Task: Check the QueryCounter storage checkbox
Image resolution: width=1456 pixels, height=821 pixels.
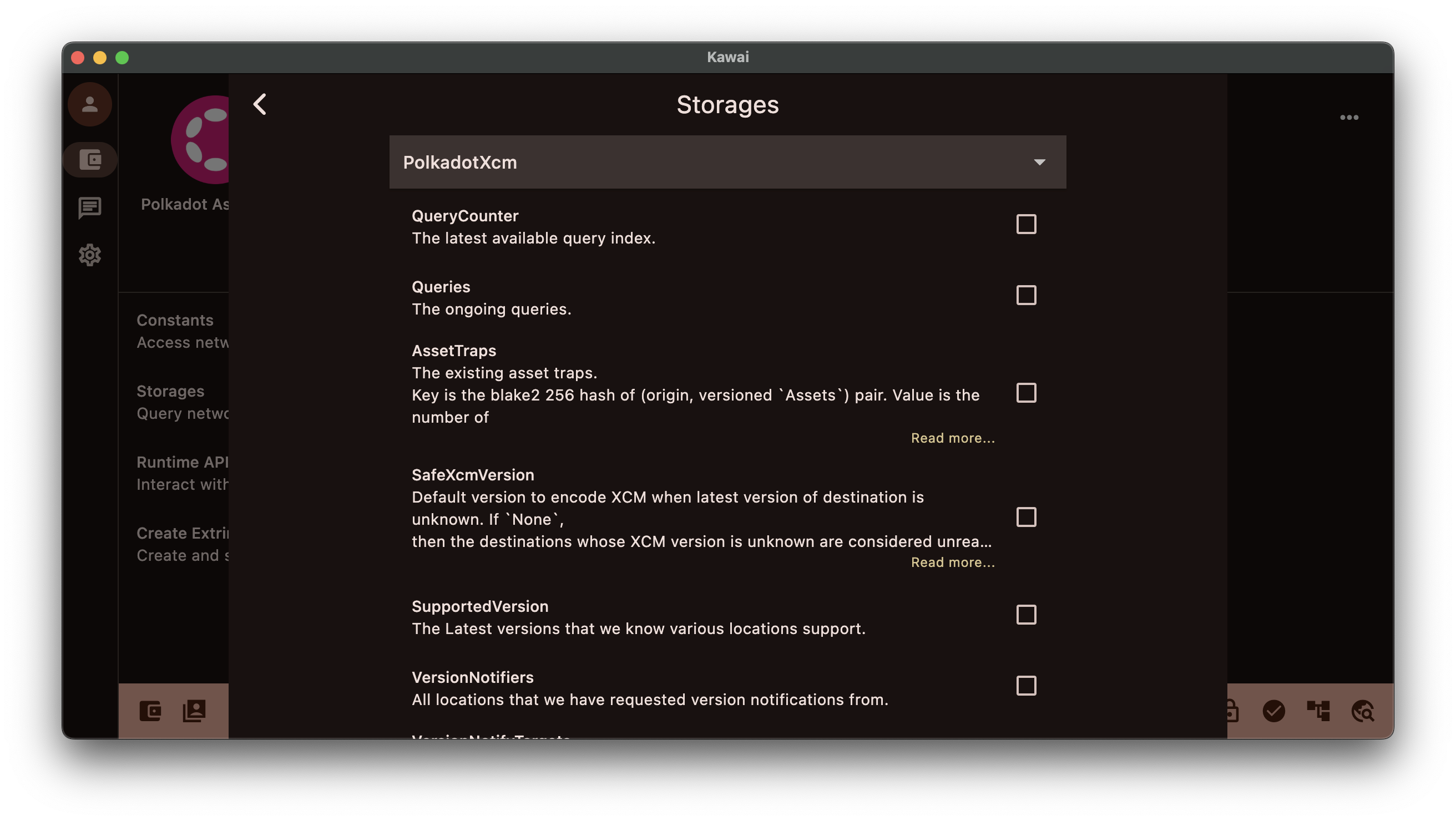Action: point(1026,224)
